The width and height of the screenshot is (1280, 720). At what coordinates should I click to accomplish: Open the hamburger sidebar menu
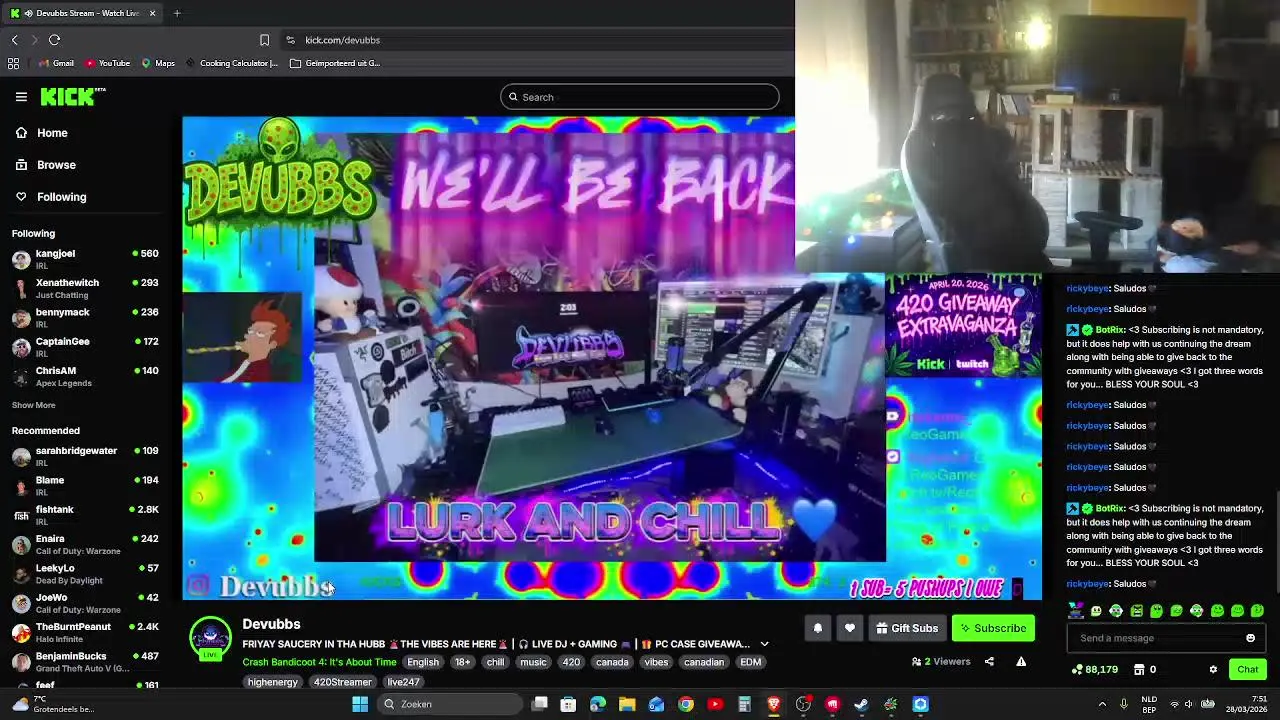point(21,97)
